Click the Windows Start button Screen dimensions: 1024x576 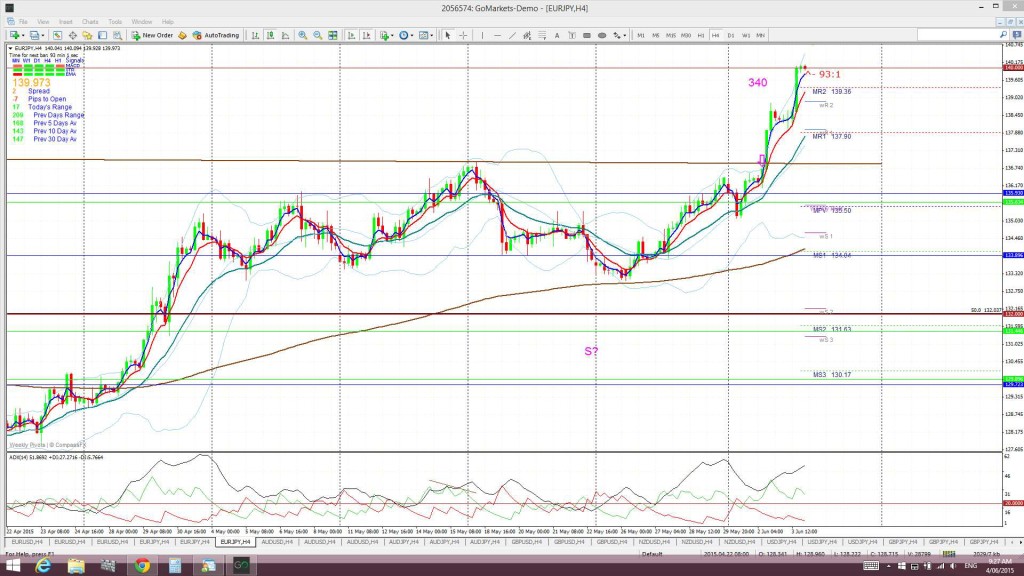click(x=12, y=566)
